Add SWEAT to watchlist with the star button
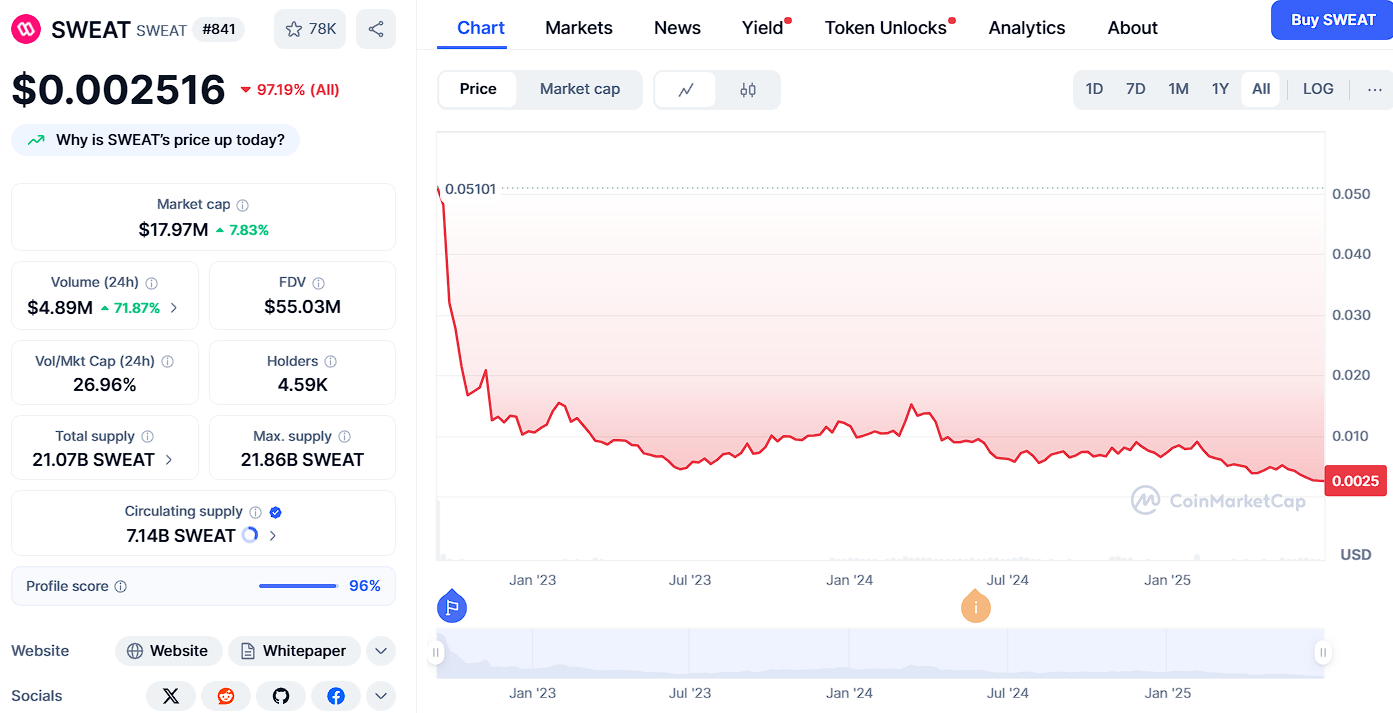 (310, 29)
